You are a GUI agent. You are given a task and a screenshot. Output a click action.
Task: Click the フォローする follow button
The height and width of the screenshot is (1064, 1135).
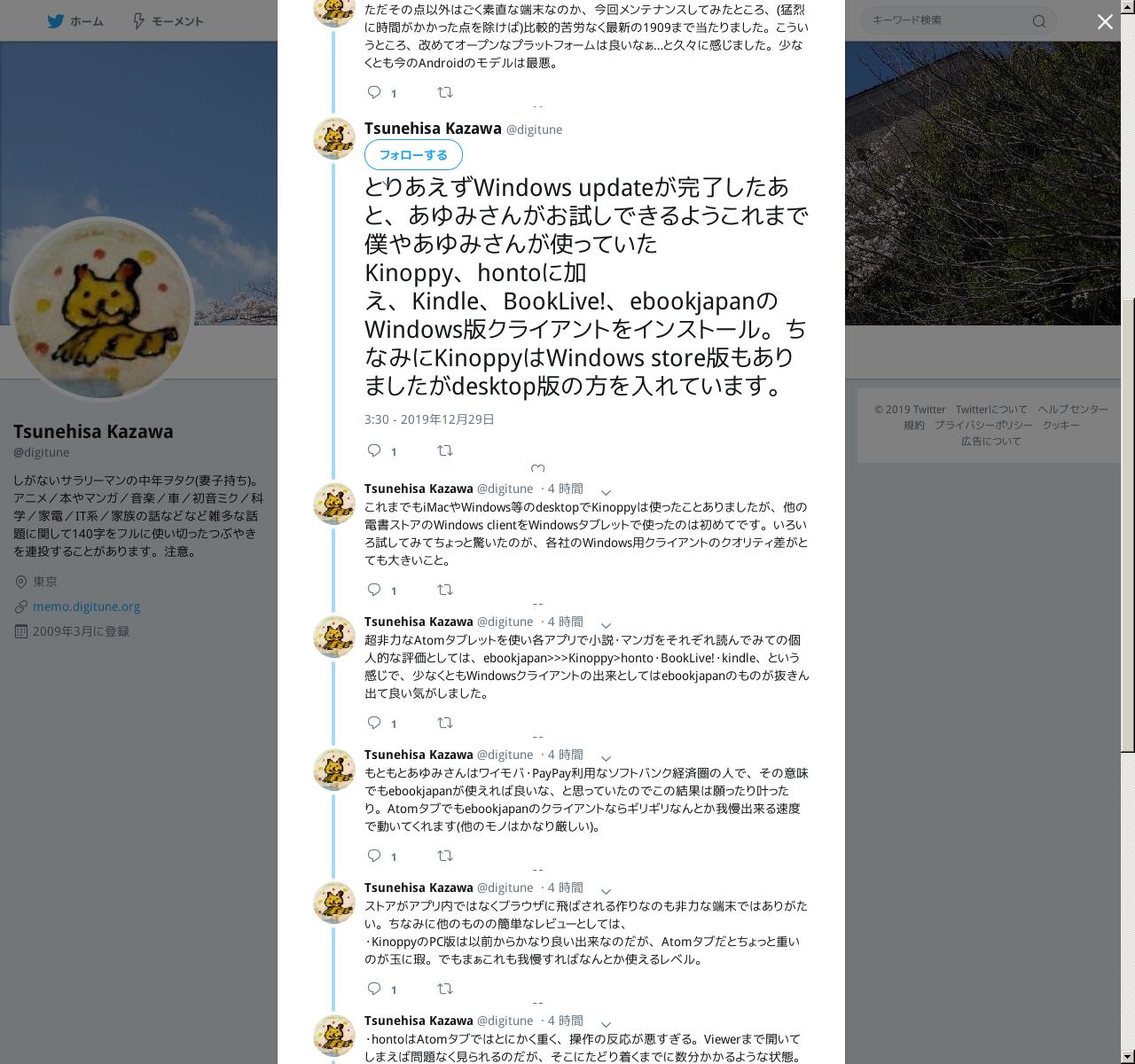tap(413, 155)
